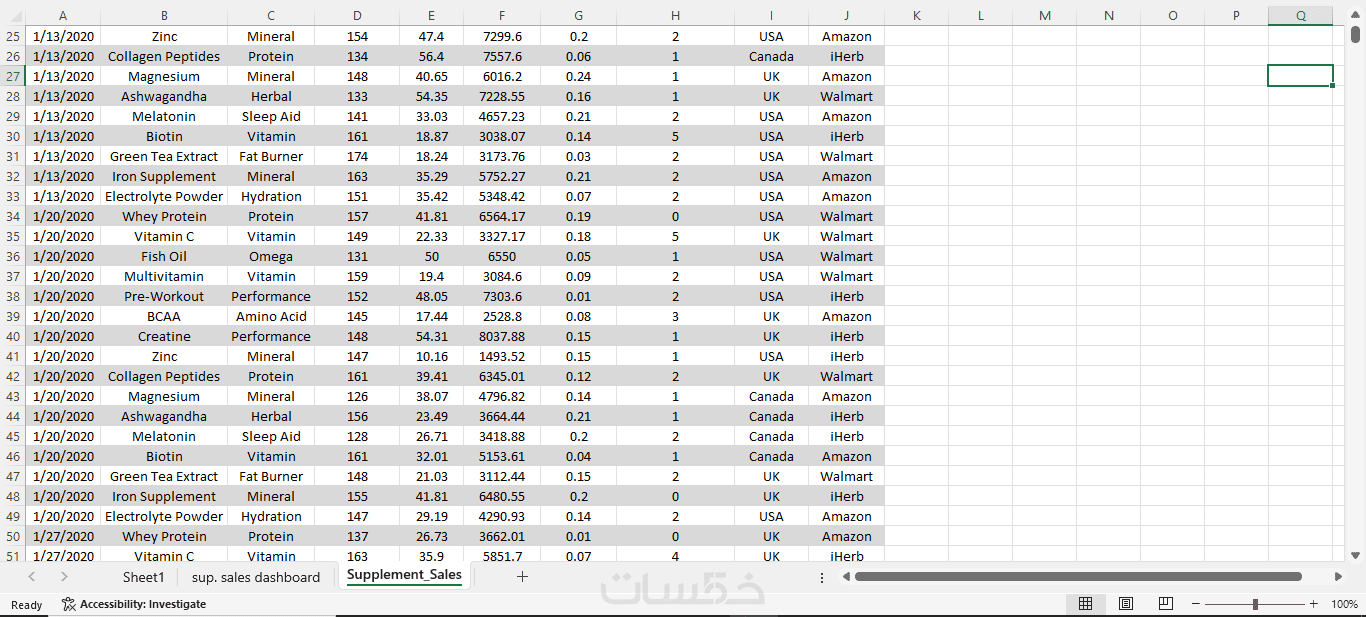Viewport: 1366px width, 617px height.
Task: Click cell Omega in row 36
Action: pos(271,256)
